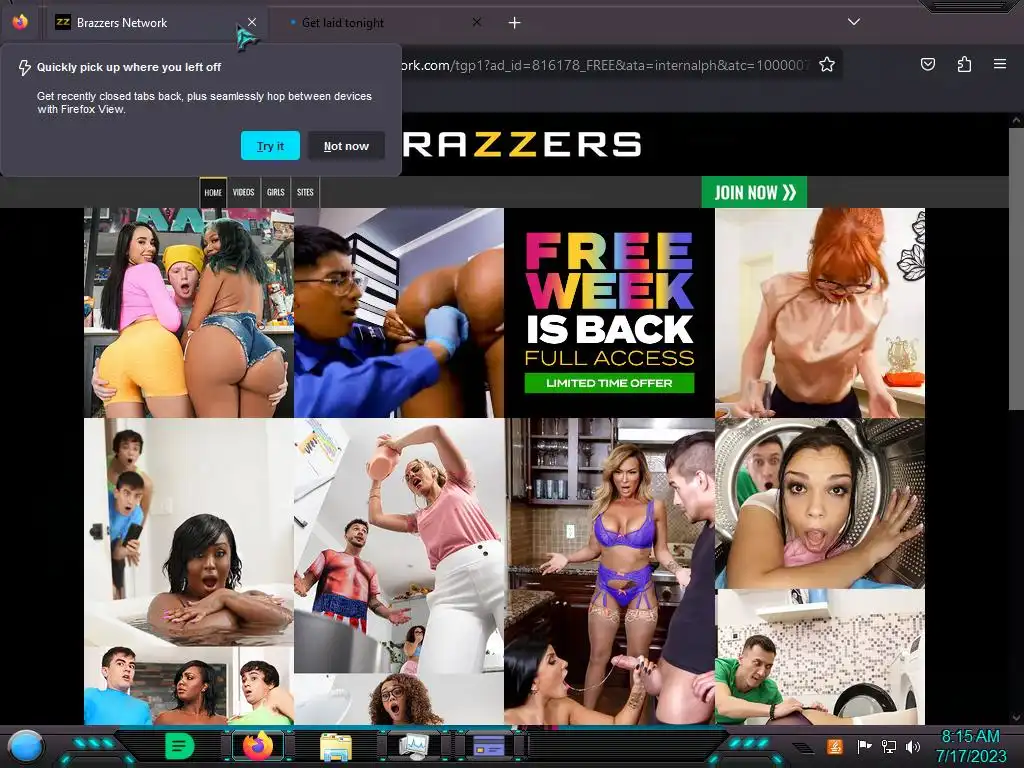This screenshot has width=1024, height=768.
Task: Select the SITES navigation item
Action: tap(305, 192)
